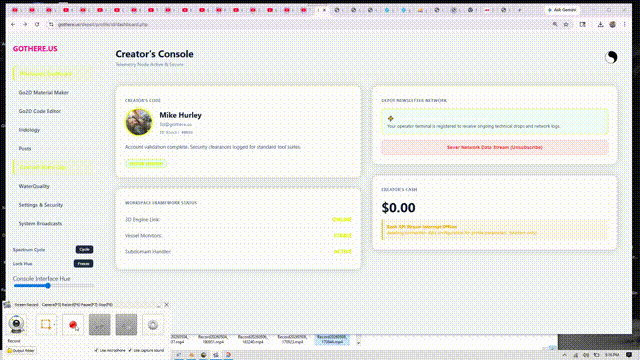Screen dimensions: 640x360
Task: Click the Mike Hurley name
Action: coord(180,115)
